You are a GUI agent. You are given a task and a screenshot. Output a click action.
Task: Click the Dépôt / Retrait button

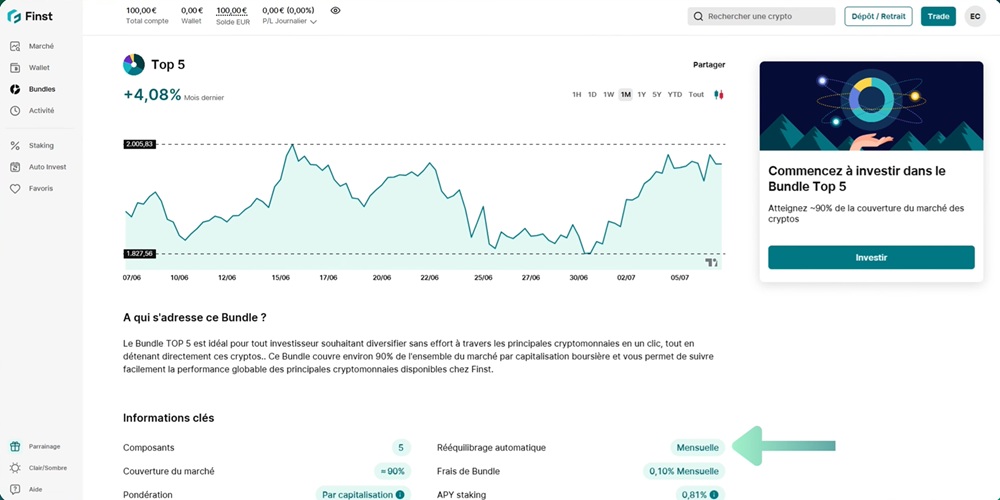coord(878,16)
